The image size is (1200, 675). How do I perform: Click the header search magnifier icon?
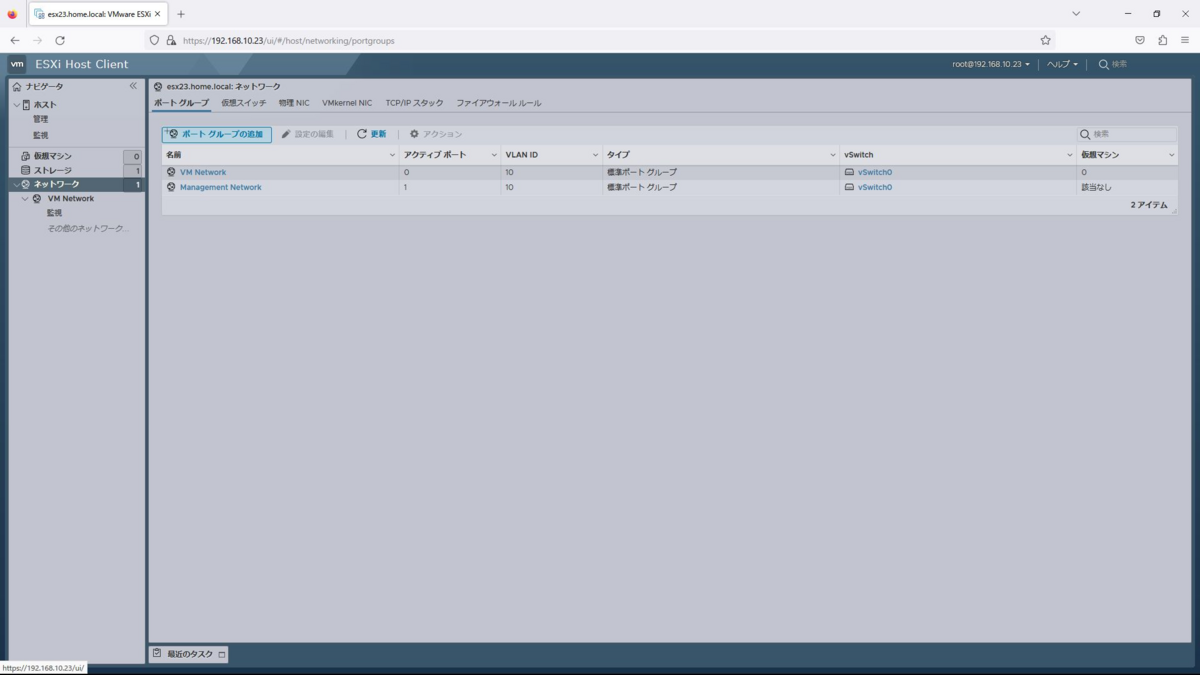1104,64
